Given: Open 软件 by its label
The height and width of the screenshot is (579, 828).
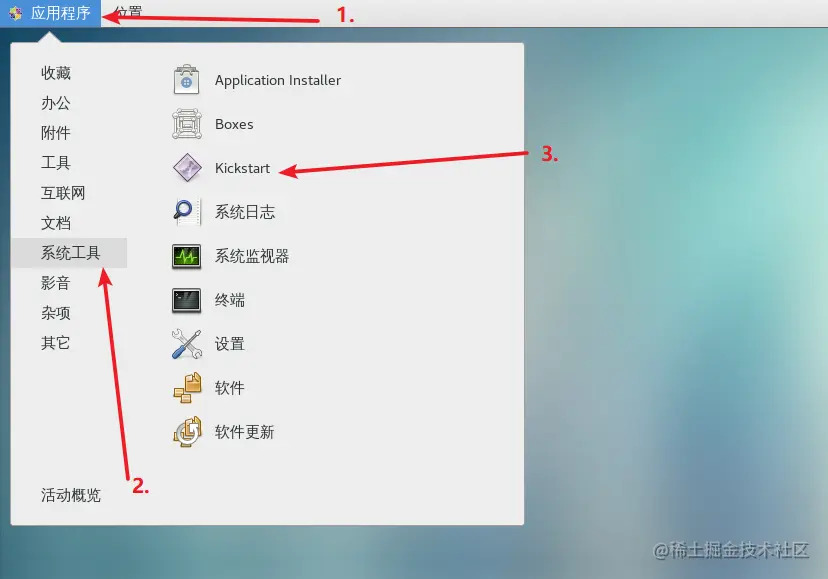Looking at the screenshot, I should pyautogui.click(x=230, y=388).
